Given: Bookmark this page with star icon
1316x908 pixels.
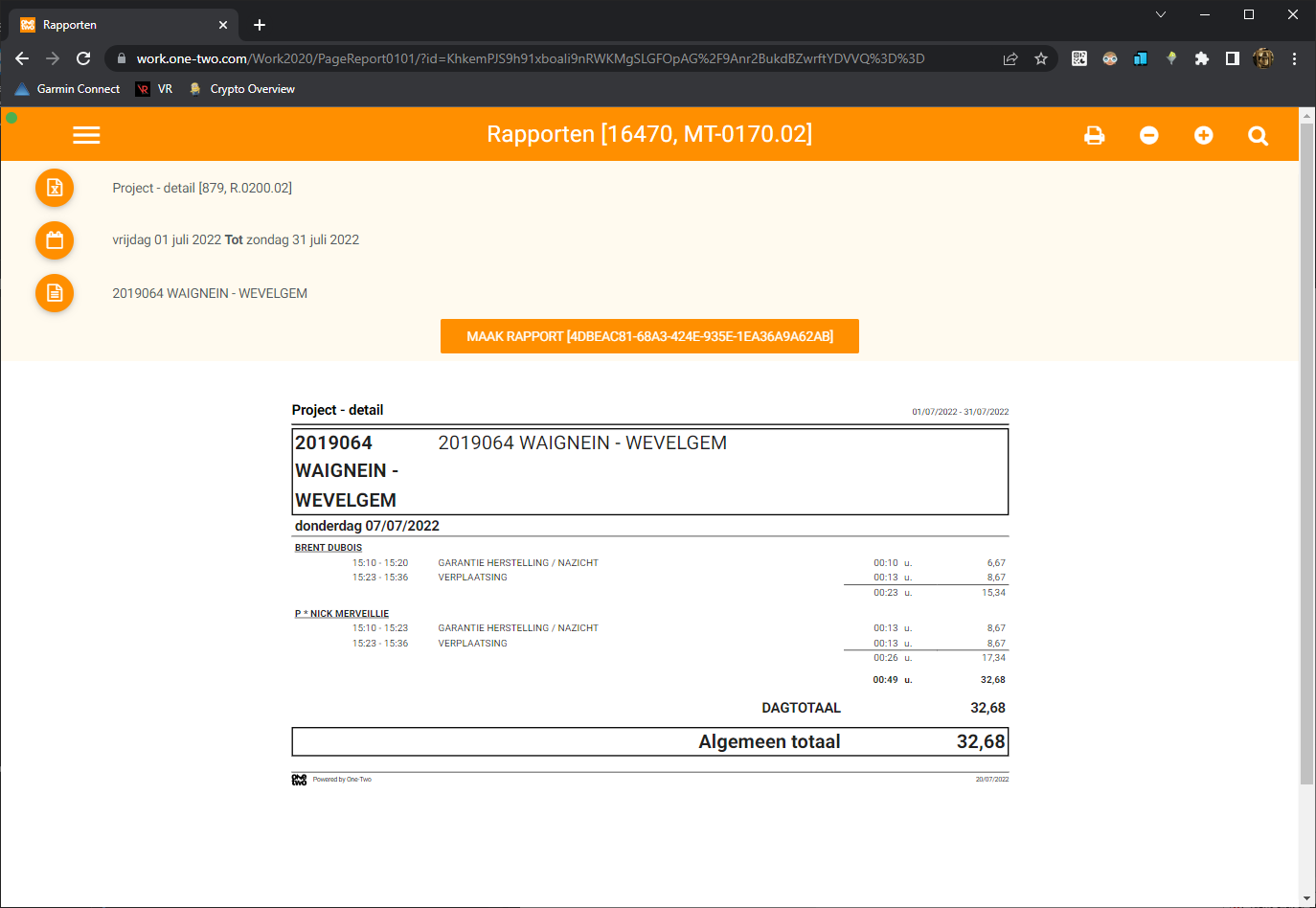Looking at the screenshot, I should point(1041,58).
